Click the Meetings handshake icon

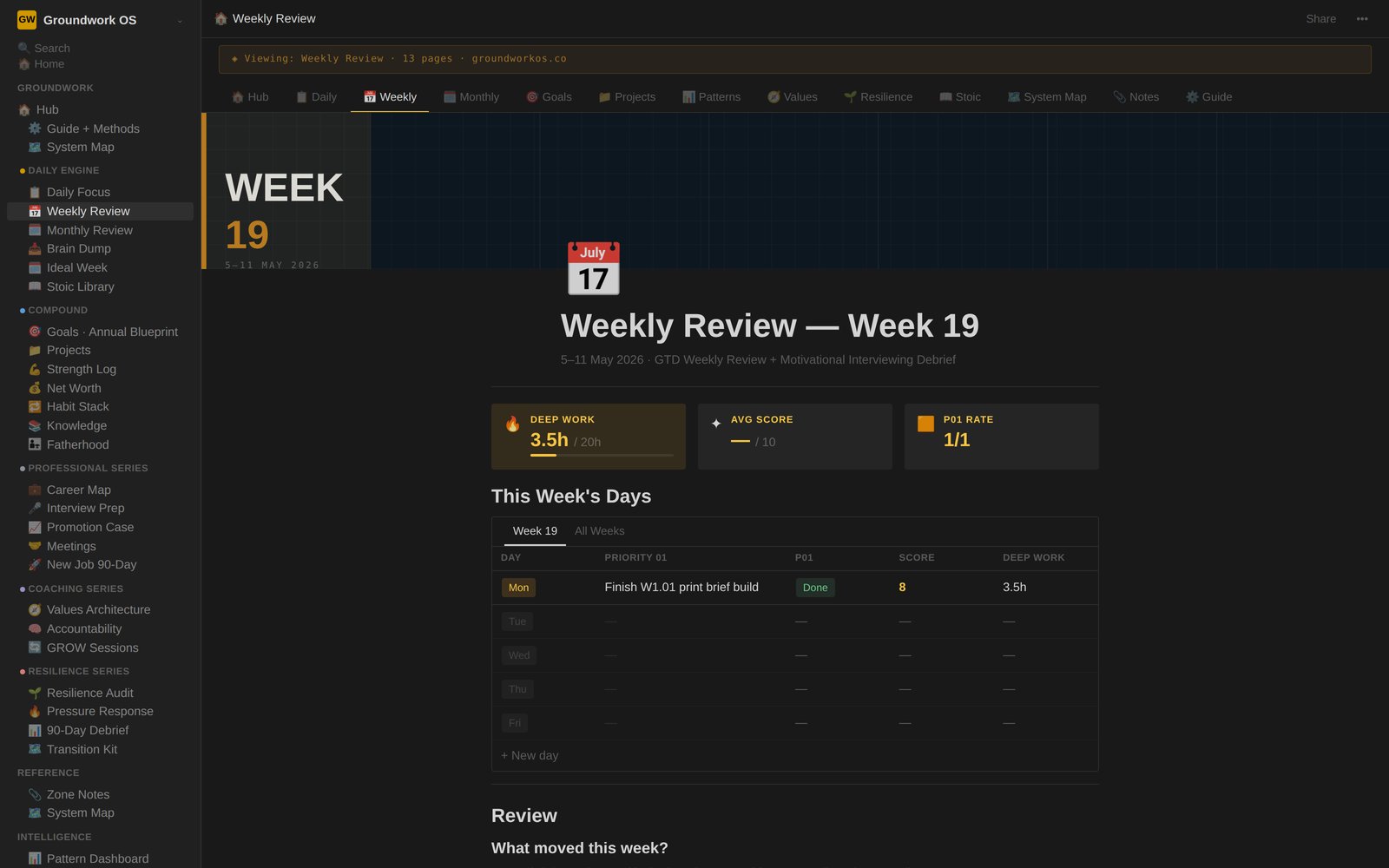point(35,546)
